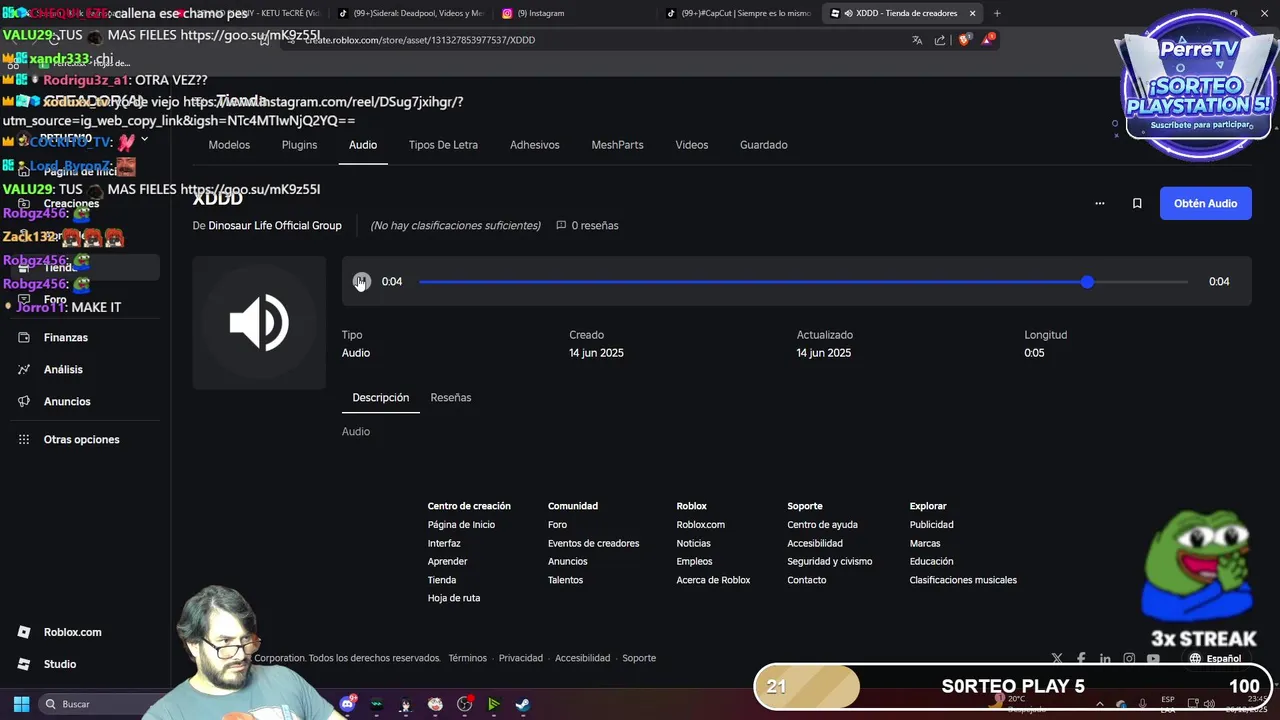This screenshot has height=720, width=1280.
Task: Open the Términos link in the footer
Action: pyautogui.click(x=467, y=659)
